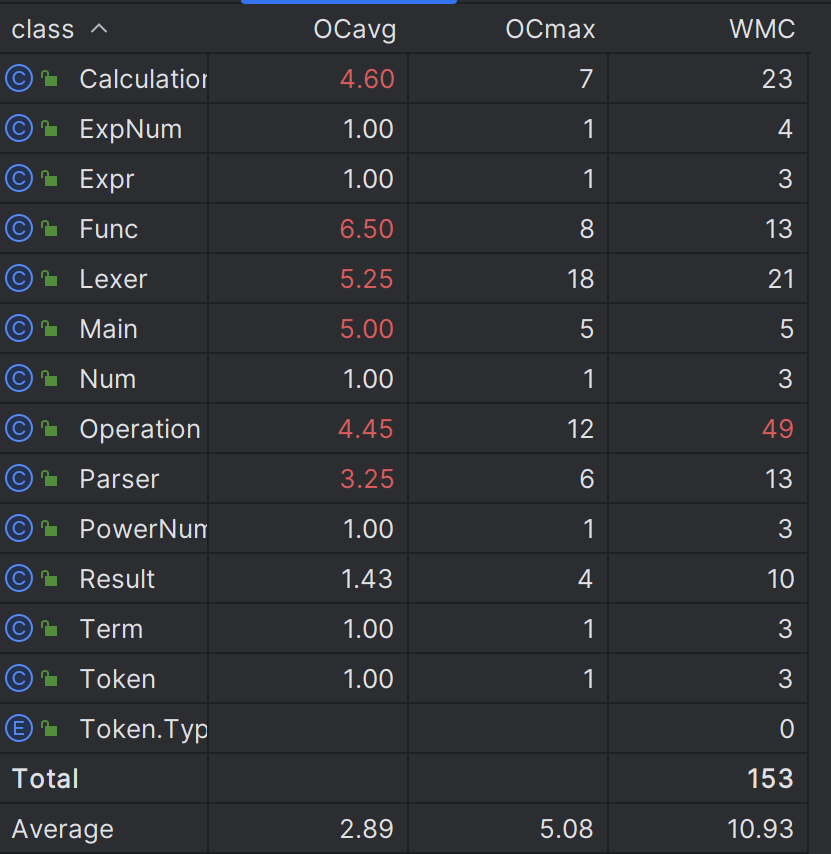Screen dimensions: 831x854
Task: Select the Total summary row
Action: point(404,778)
